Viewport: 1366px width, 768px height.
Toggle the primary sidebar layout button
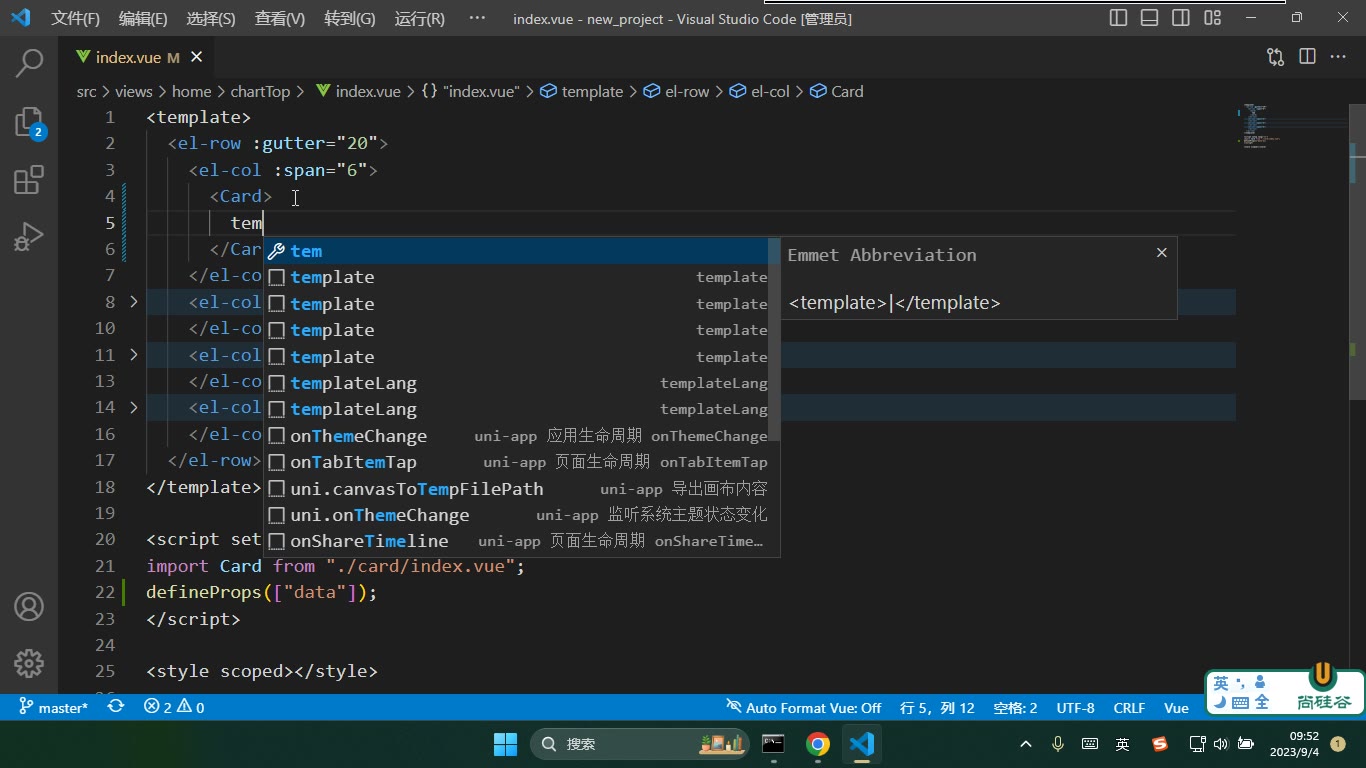(1119, 18)
